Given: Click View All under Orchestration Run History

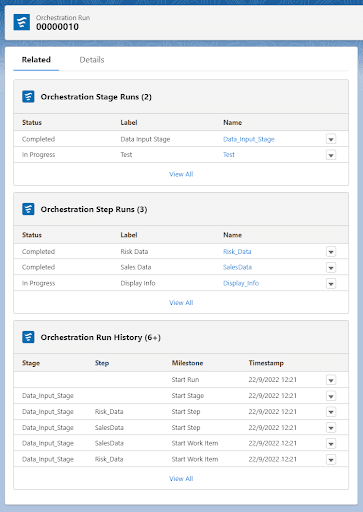Looking at the screenshot, I should click(181, 479).
